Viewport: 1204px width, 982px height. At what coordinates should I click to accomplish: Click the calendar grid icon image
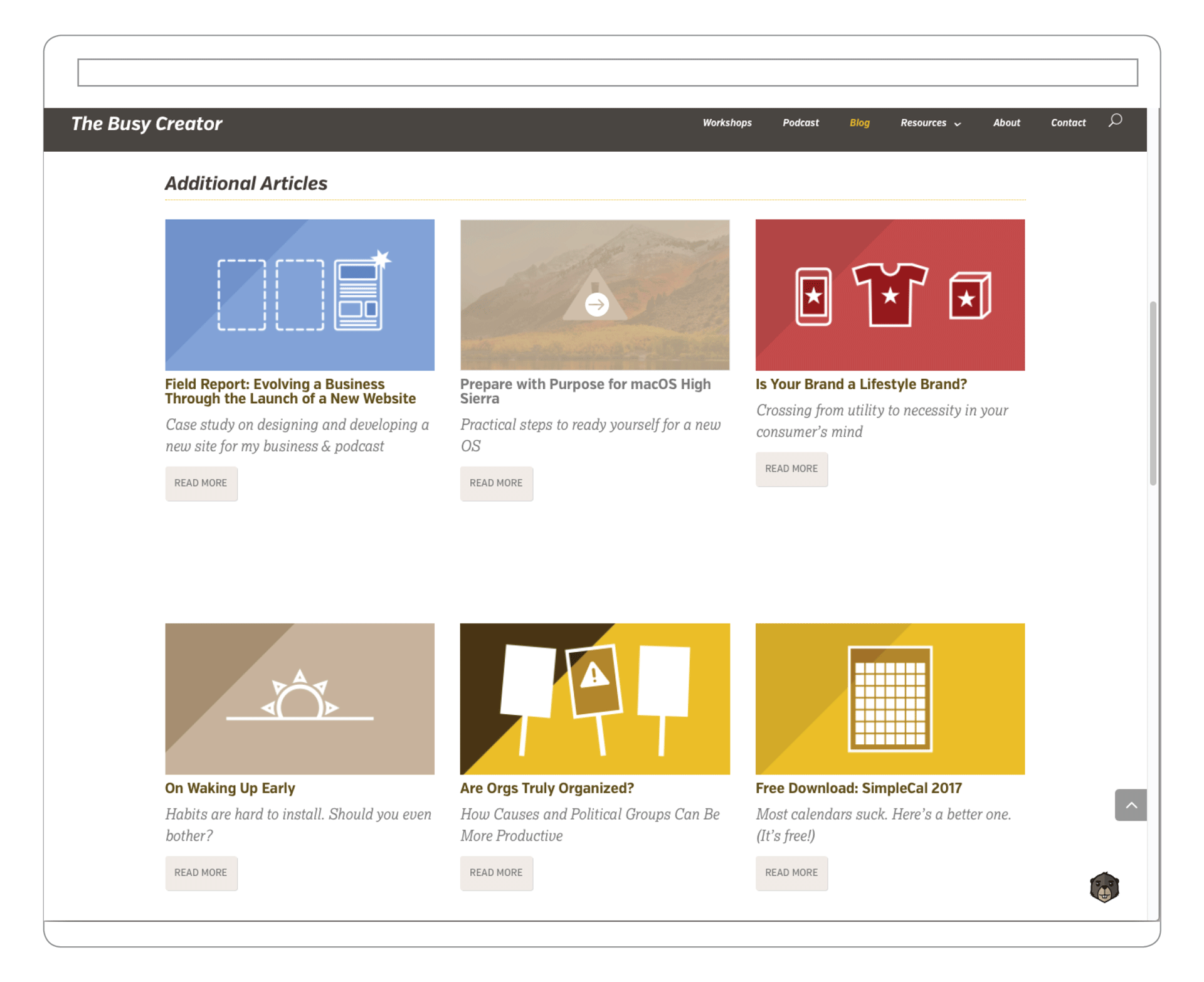click(889, 698)
